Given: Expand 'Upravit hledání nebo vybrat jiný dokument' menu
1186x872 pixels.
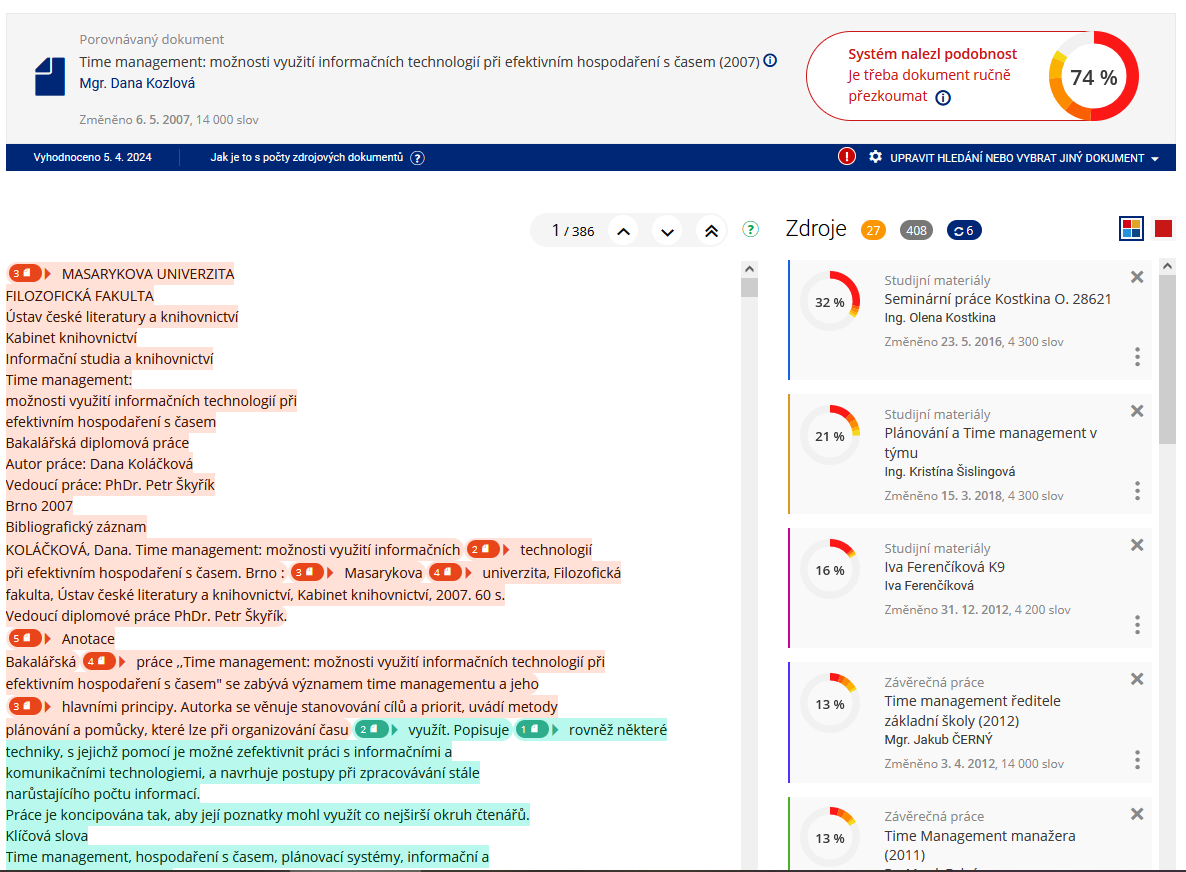Looking at the screenshot, I should [x=1024, y=158].
